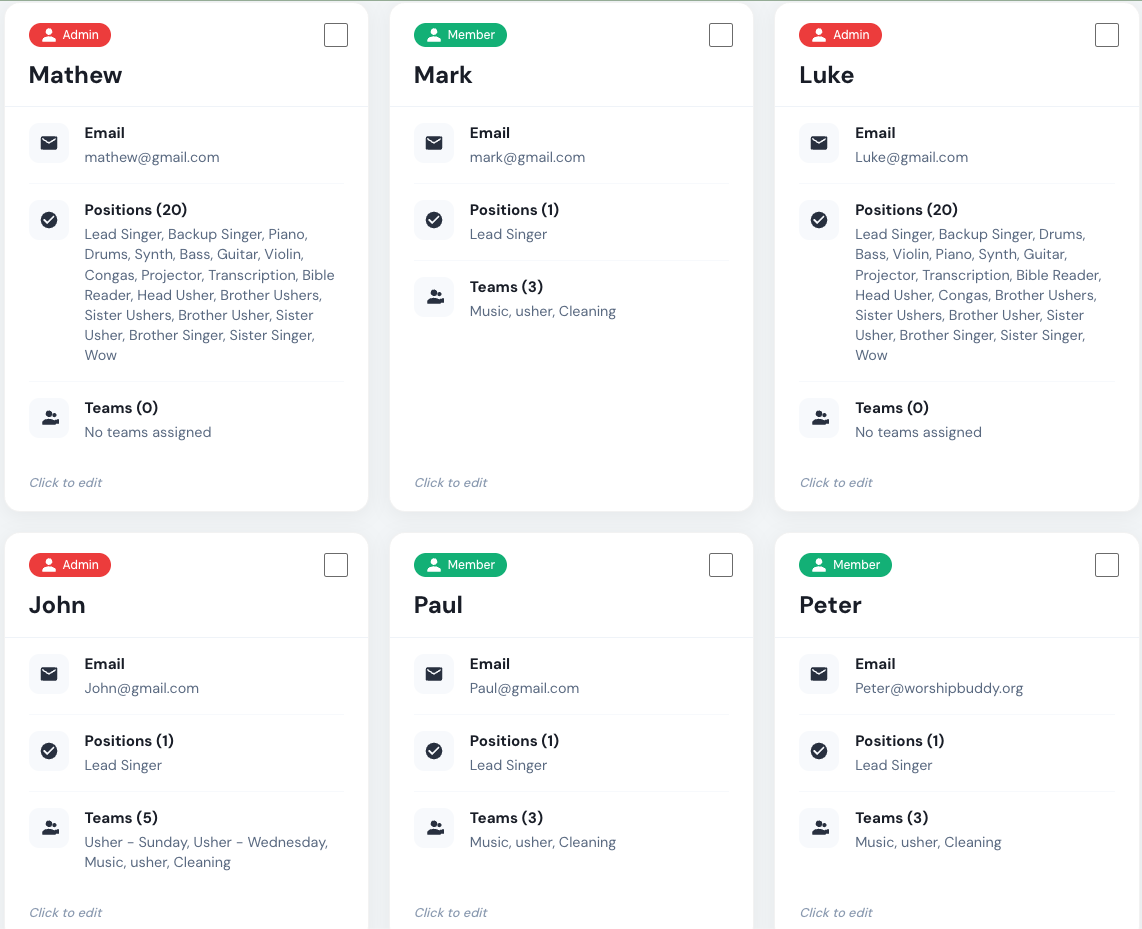Image resolution: width=1142 pixels, height=929 pixels.
Task: Click the positions checkmark icon on Peter's card
Action: pos(819,751)
